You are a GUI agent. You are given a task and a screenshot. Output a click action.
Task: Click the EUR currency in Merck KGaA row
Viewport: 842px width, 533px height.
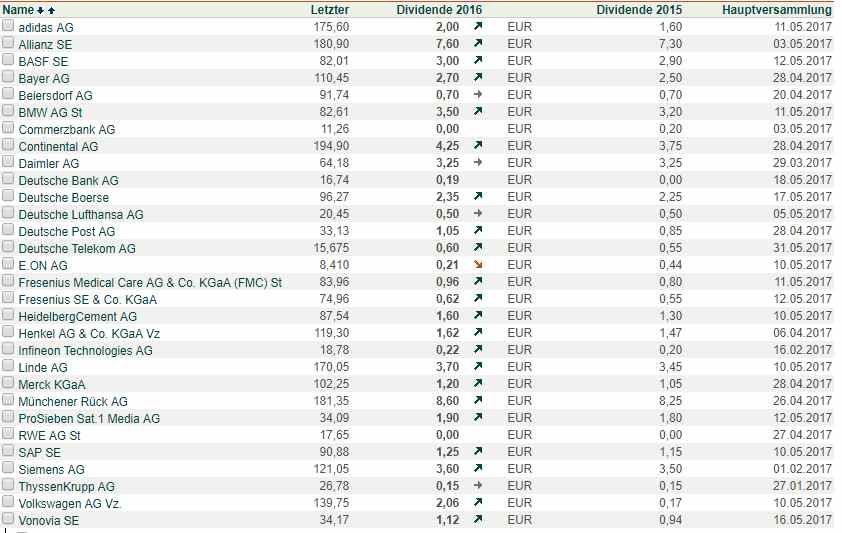(x=519, y=384)
